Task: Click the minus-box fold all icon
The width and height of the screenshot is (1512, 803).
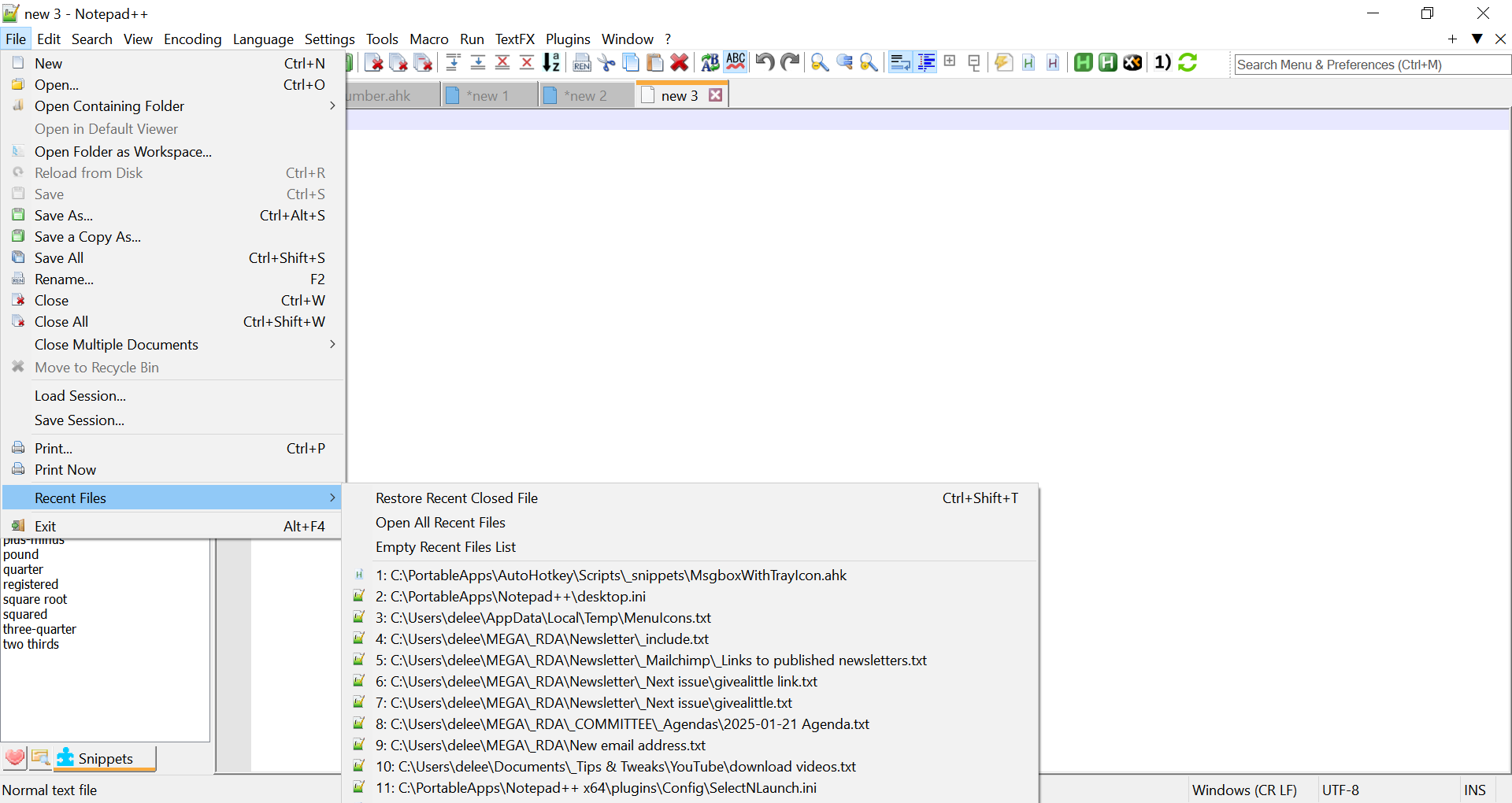Action: click(974, 62)
